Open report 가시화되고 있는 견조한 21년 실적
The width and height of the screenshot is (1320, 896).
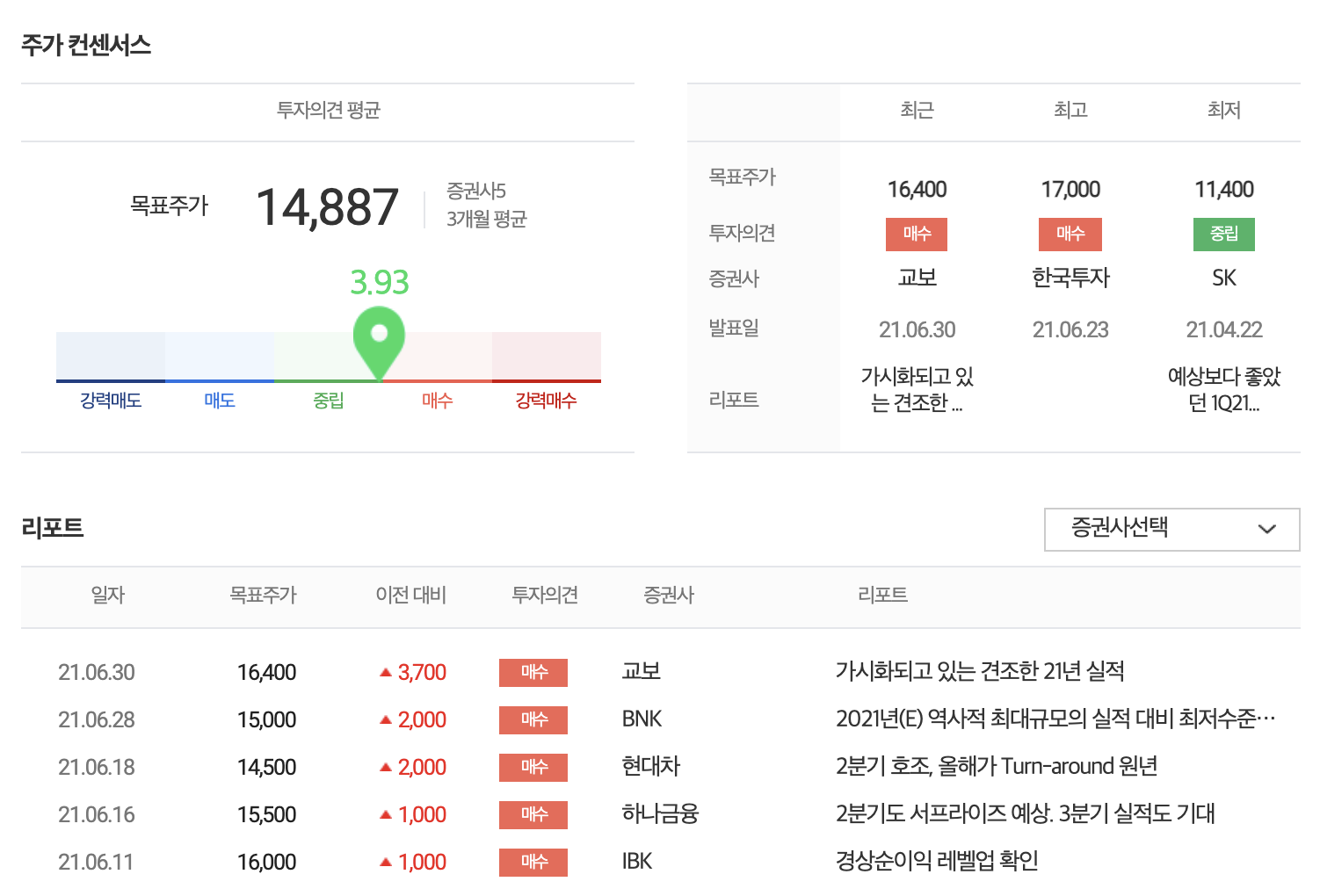980,672
